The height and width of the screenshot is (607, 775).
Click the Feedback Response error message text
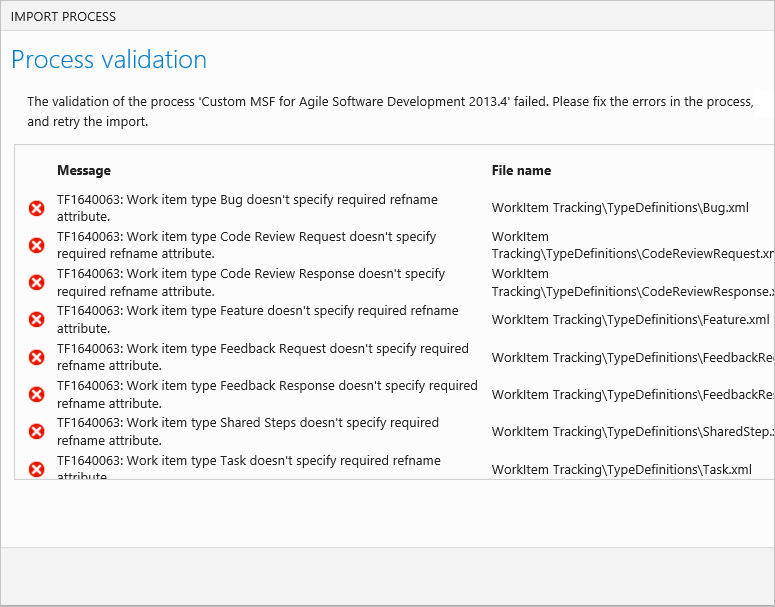tap(266, 394)
